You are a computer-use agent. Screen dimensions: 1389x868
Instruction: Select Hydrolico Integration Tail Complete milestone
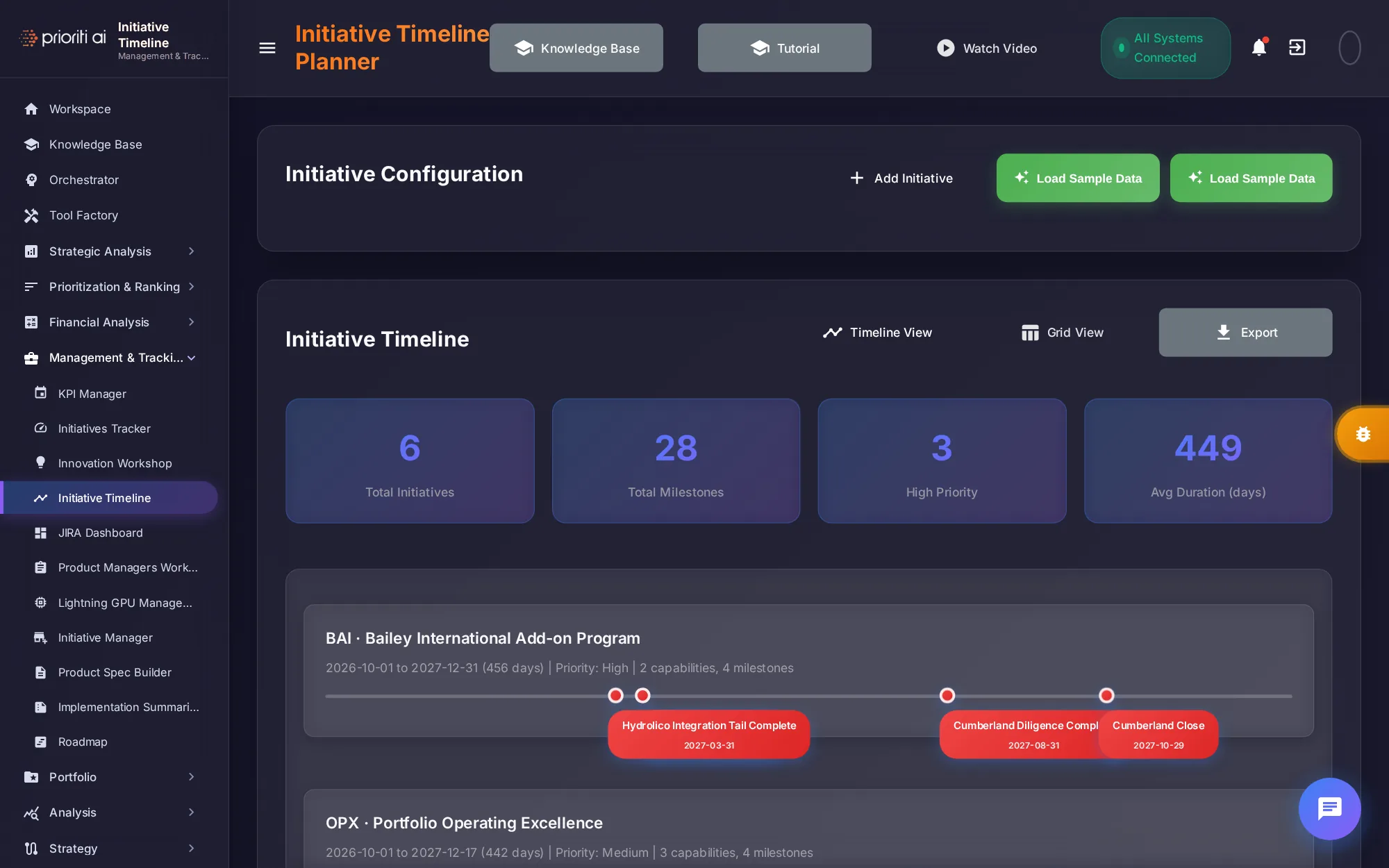(x=708, y=734)
